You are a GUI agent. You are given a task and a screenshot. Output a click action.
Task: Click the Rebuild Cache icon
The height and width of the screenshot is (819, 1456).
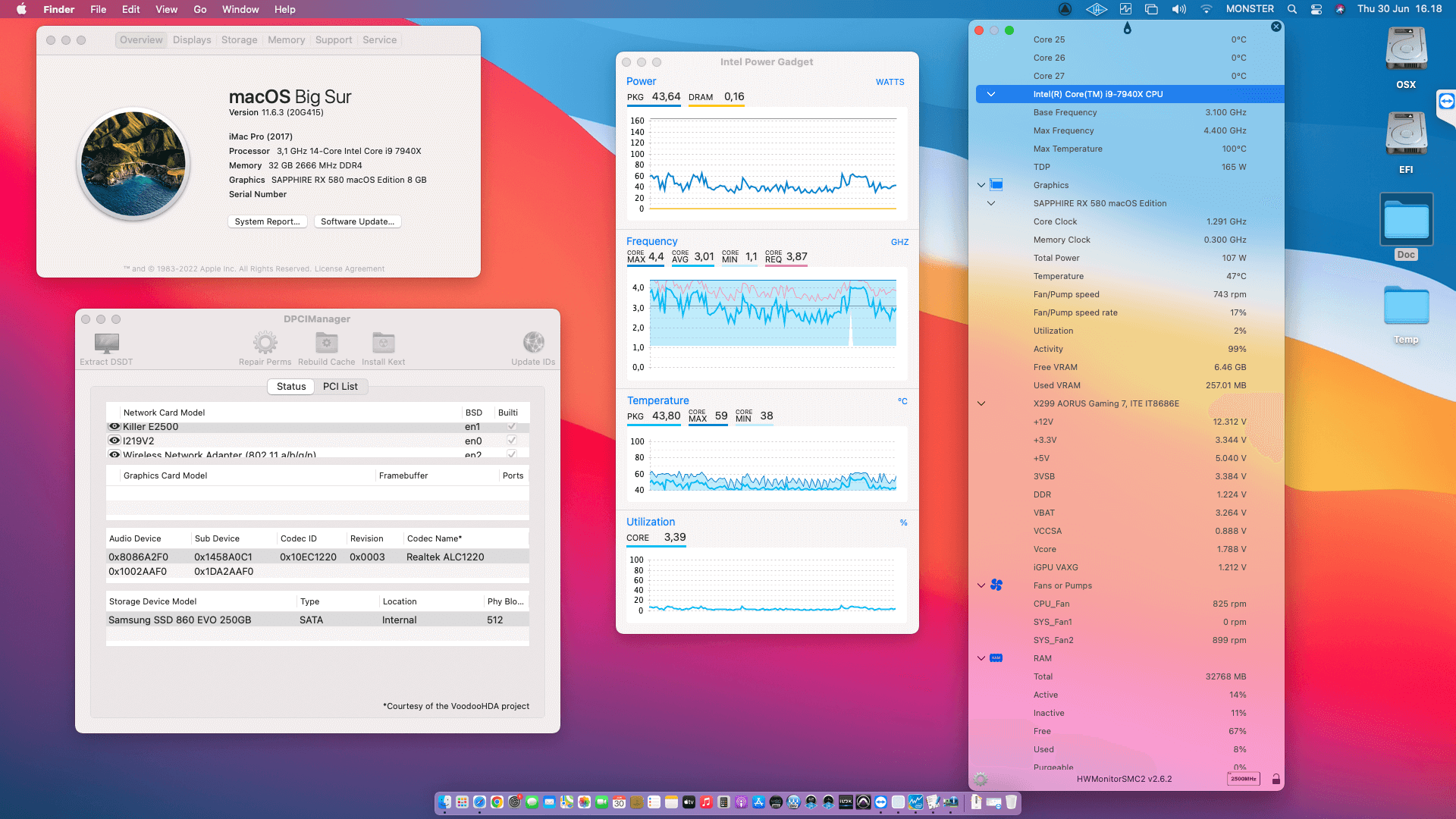[326, 343]
